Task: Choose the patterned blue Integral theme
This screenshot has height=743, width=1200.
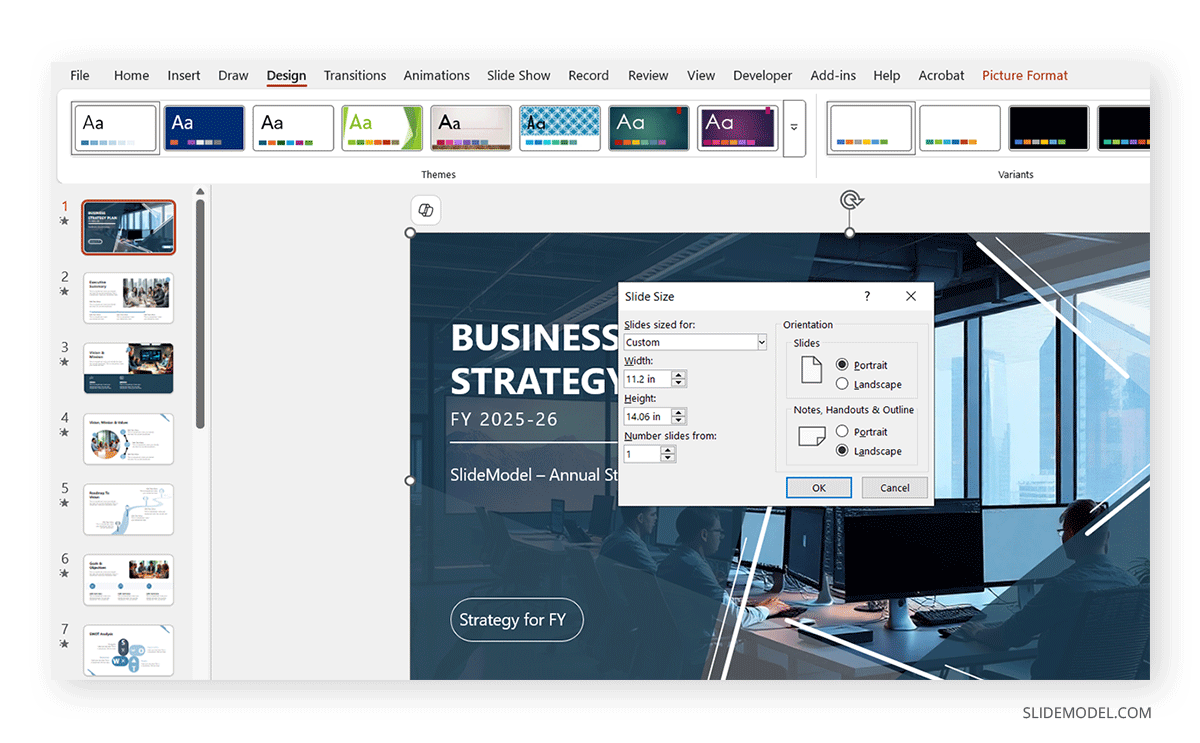Action: [x=559, y=127]
